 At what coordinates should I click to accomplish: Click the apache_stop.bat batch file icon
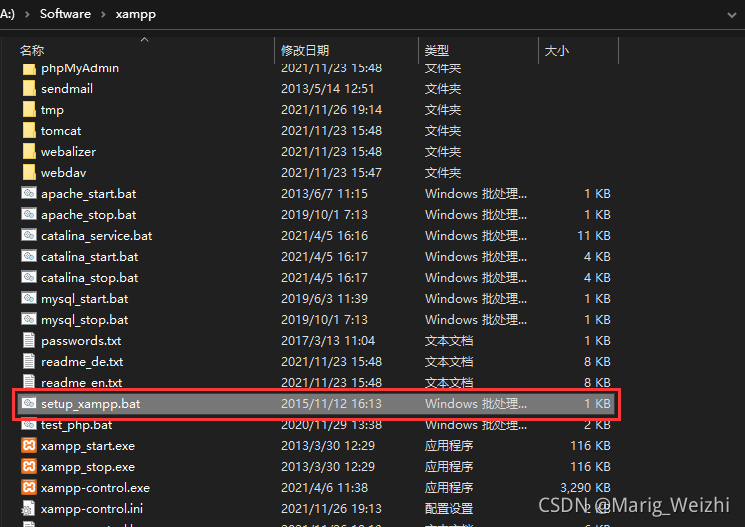29,214
